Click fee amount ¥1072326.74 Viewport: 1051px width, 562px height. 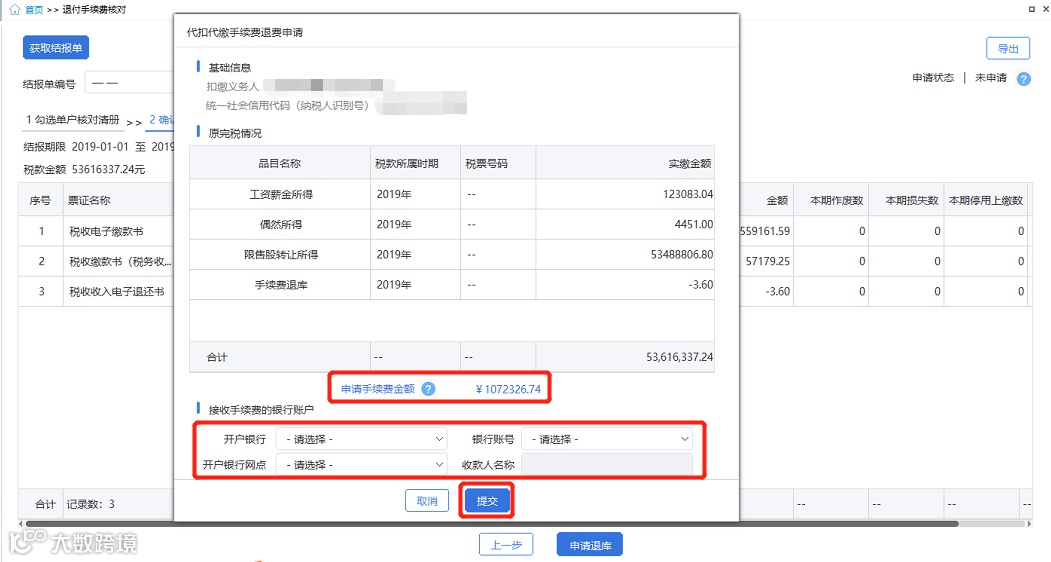(x=508, y=389)
